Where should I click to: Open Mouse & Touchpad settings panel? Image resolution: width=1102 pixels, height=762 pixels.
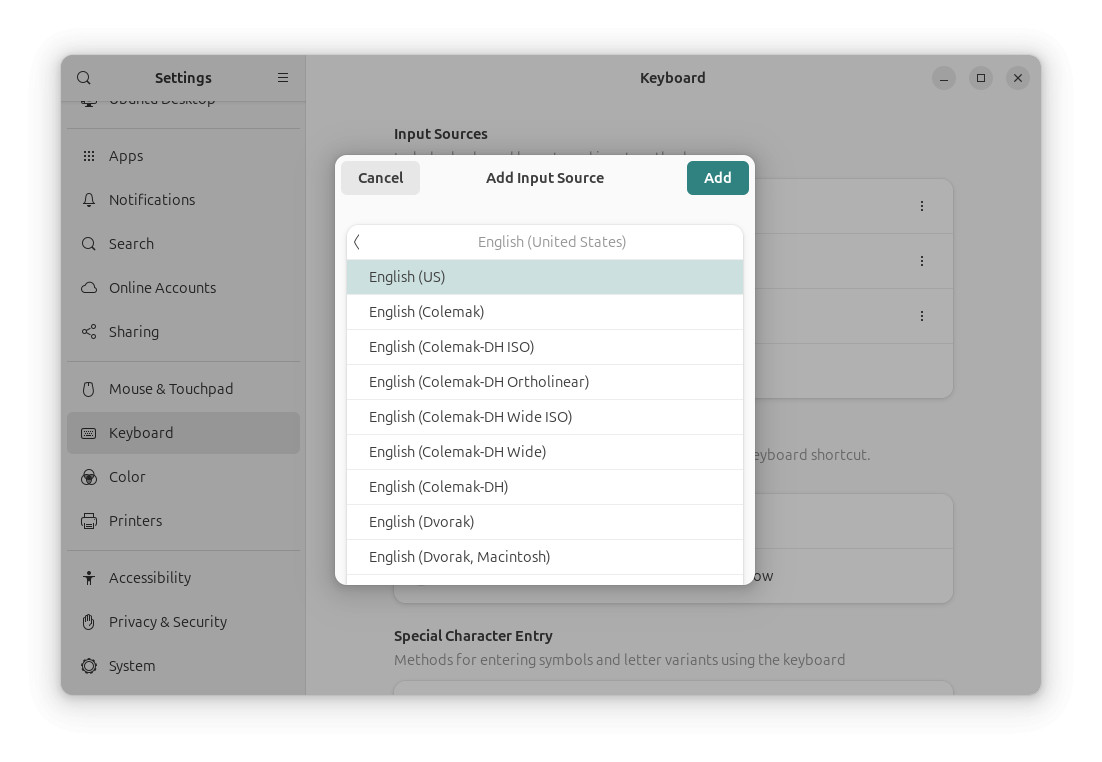[183, 389]
